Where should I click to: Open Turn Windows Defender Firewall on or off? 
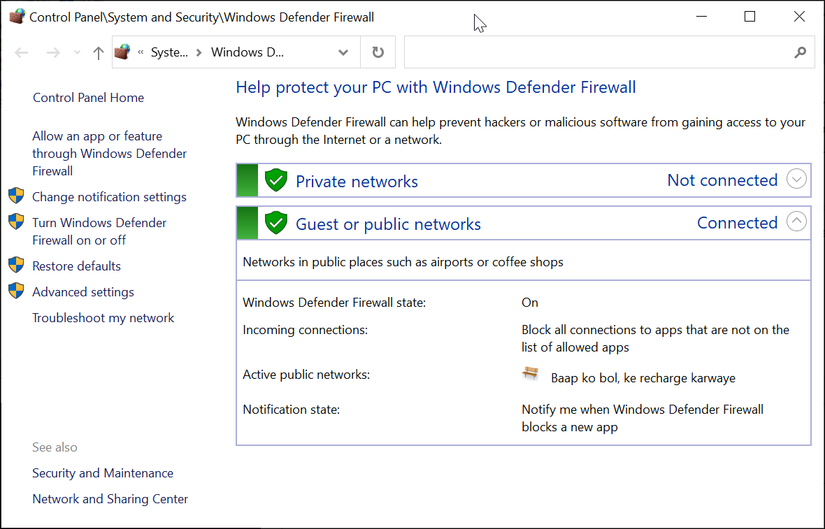[x=99, y=231]
